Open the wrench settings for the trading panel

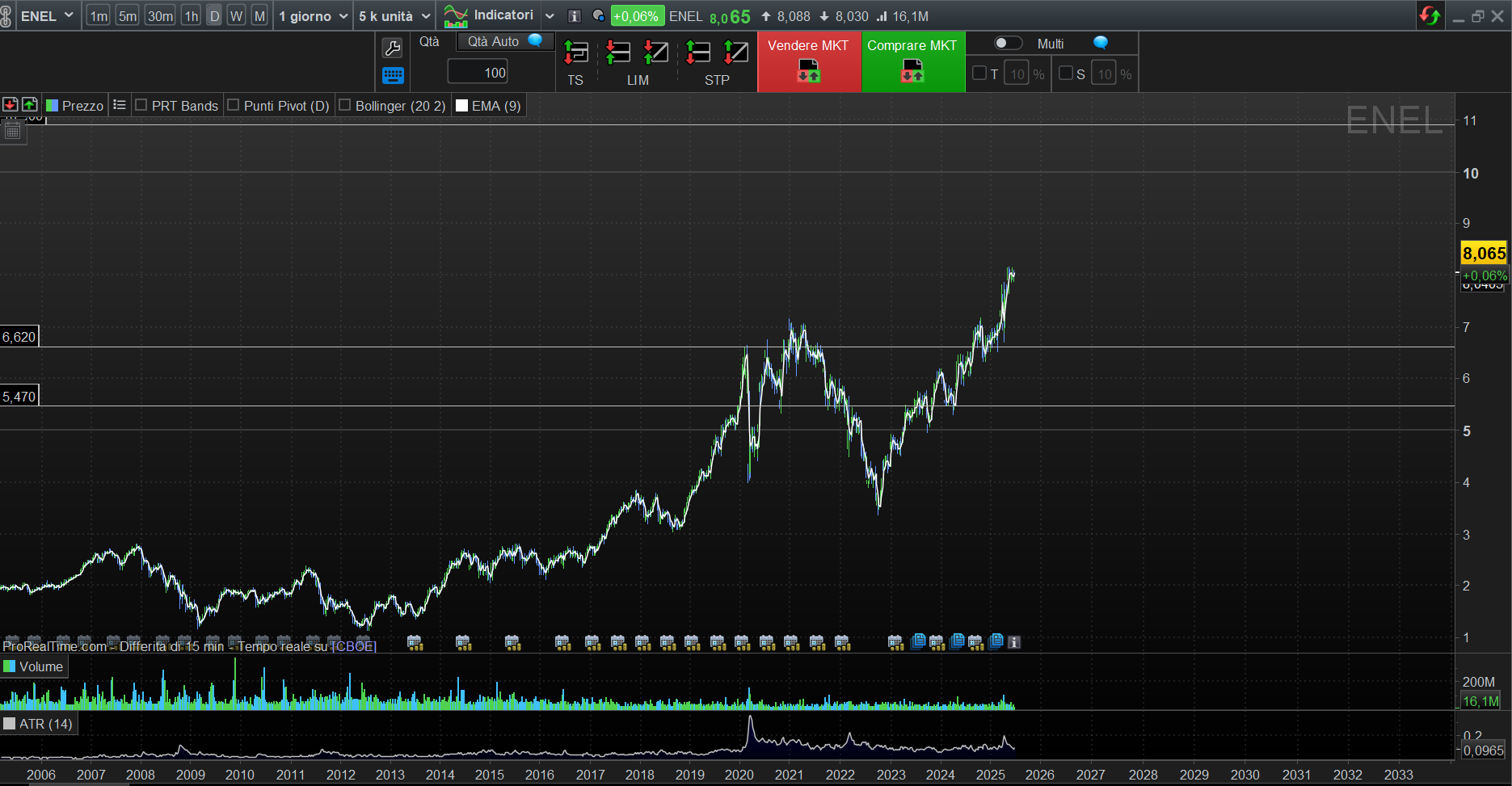[x=392, y=48]
